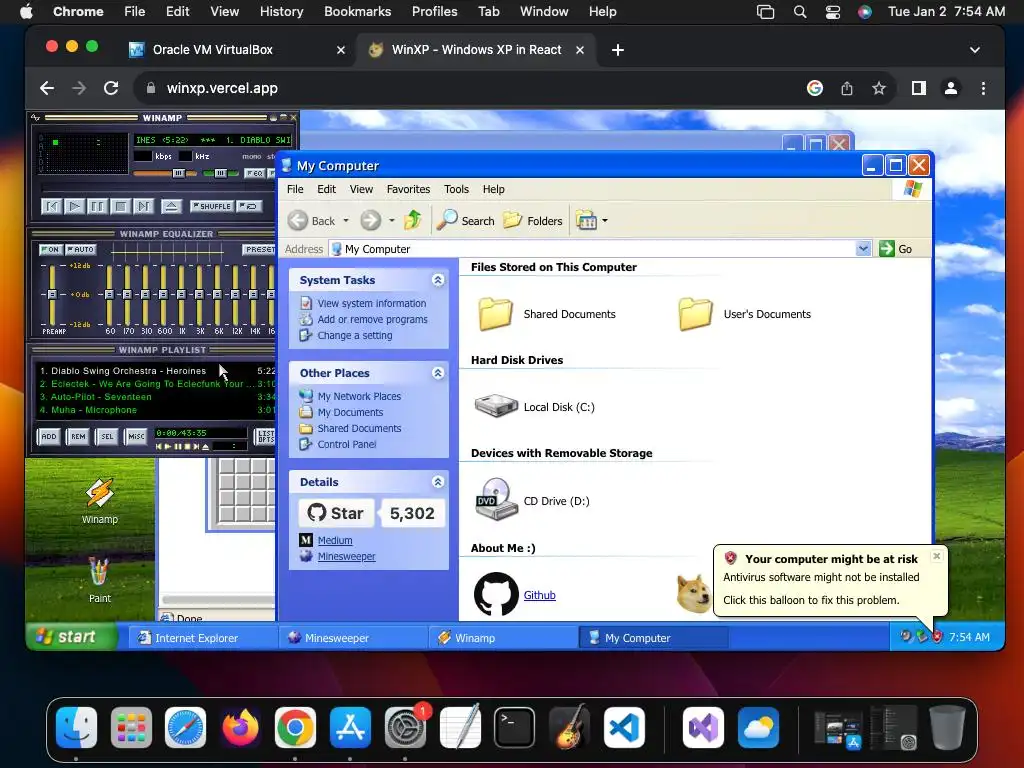Screen dimensions: 1024x768
Task: Select Eclectek playlist track
Action: point(157,384)
